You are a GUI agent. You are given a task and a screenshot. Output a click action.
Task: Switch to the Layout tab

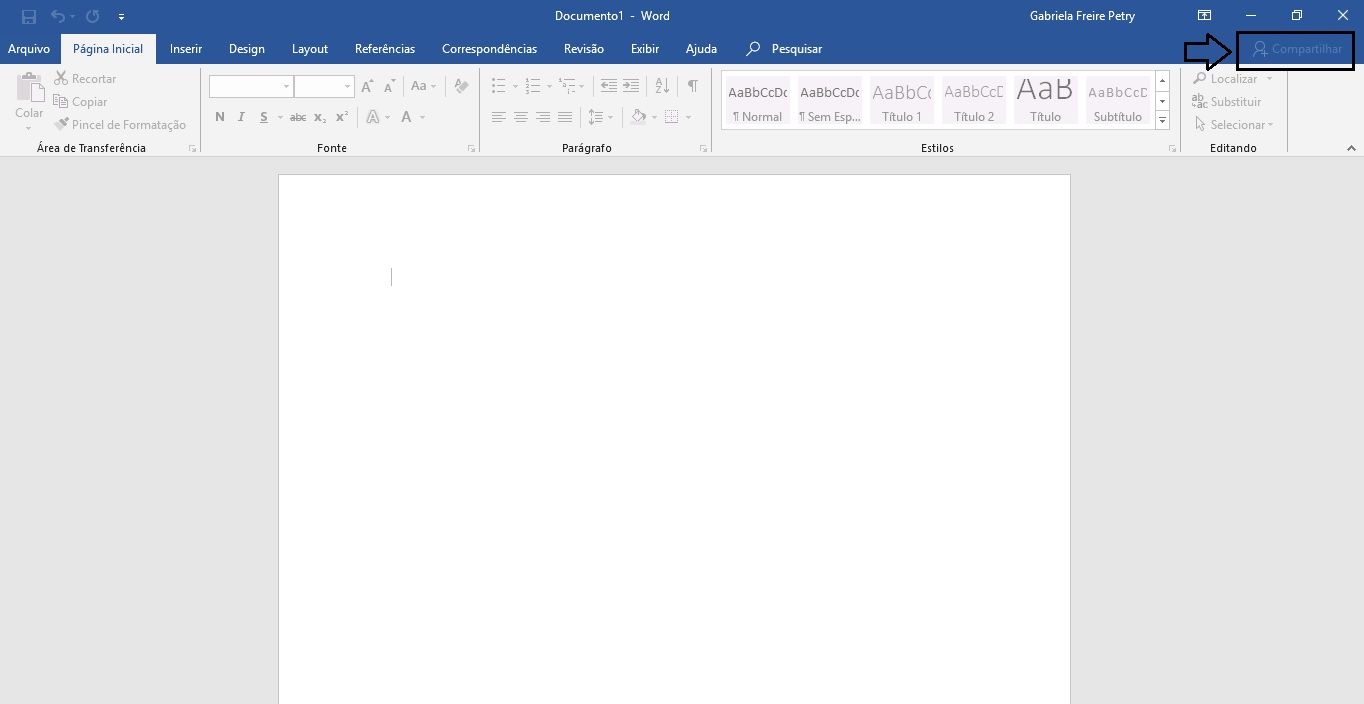pos(310,49)
